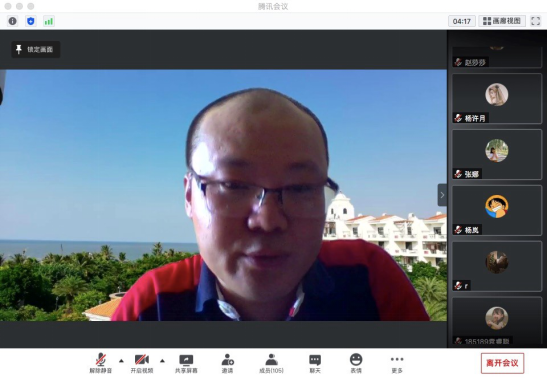Switch to gallery view (画廊视图)
Screen dimensions: 548x378
coord(502,21)
